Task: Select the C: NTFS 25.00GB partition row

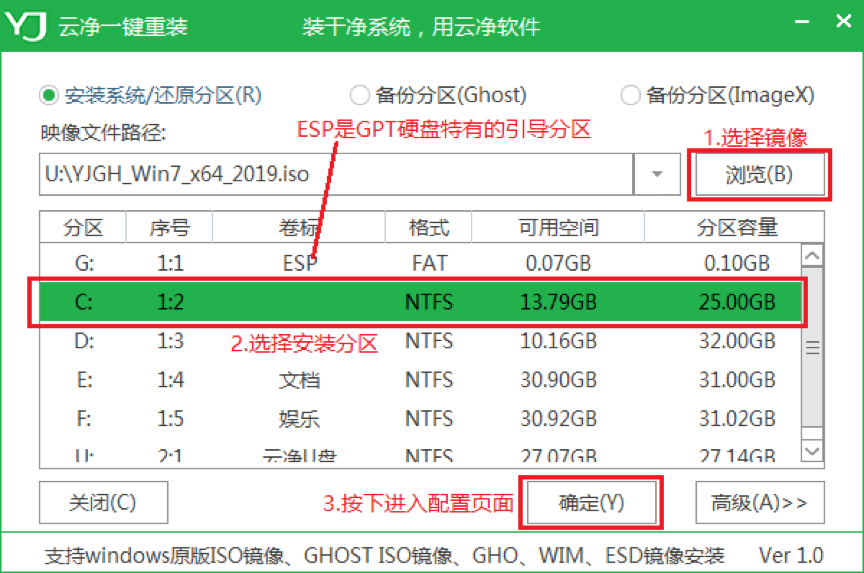Action: tap(420, 302)
